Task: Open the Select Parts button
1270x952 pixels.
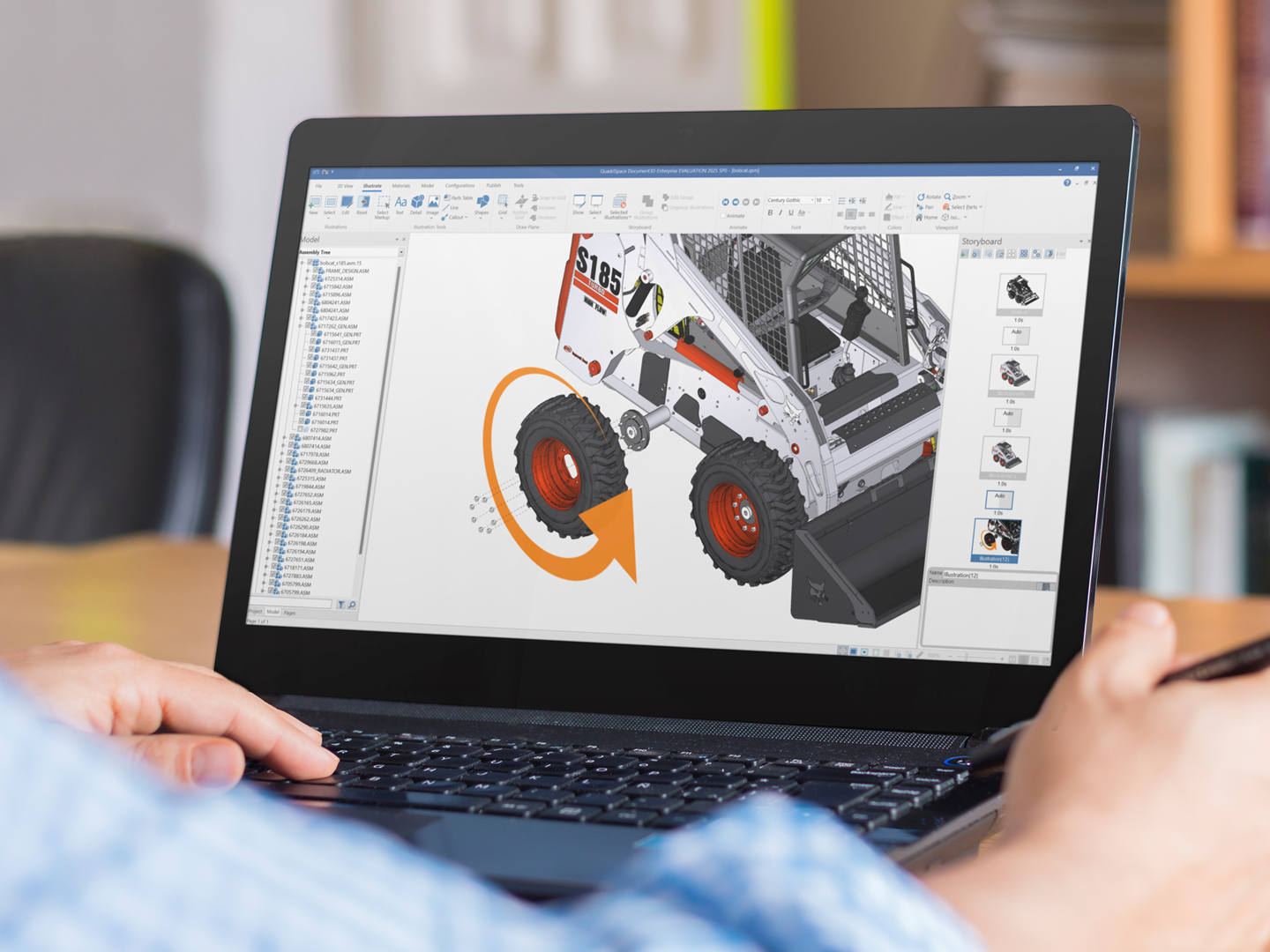Action: [962, 207]
